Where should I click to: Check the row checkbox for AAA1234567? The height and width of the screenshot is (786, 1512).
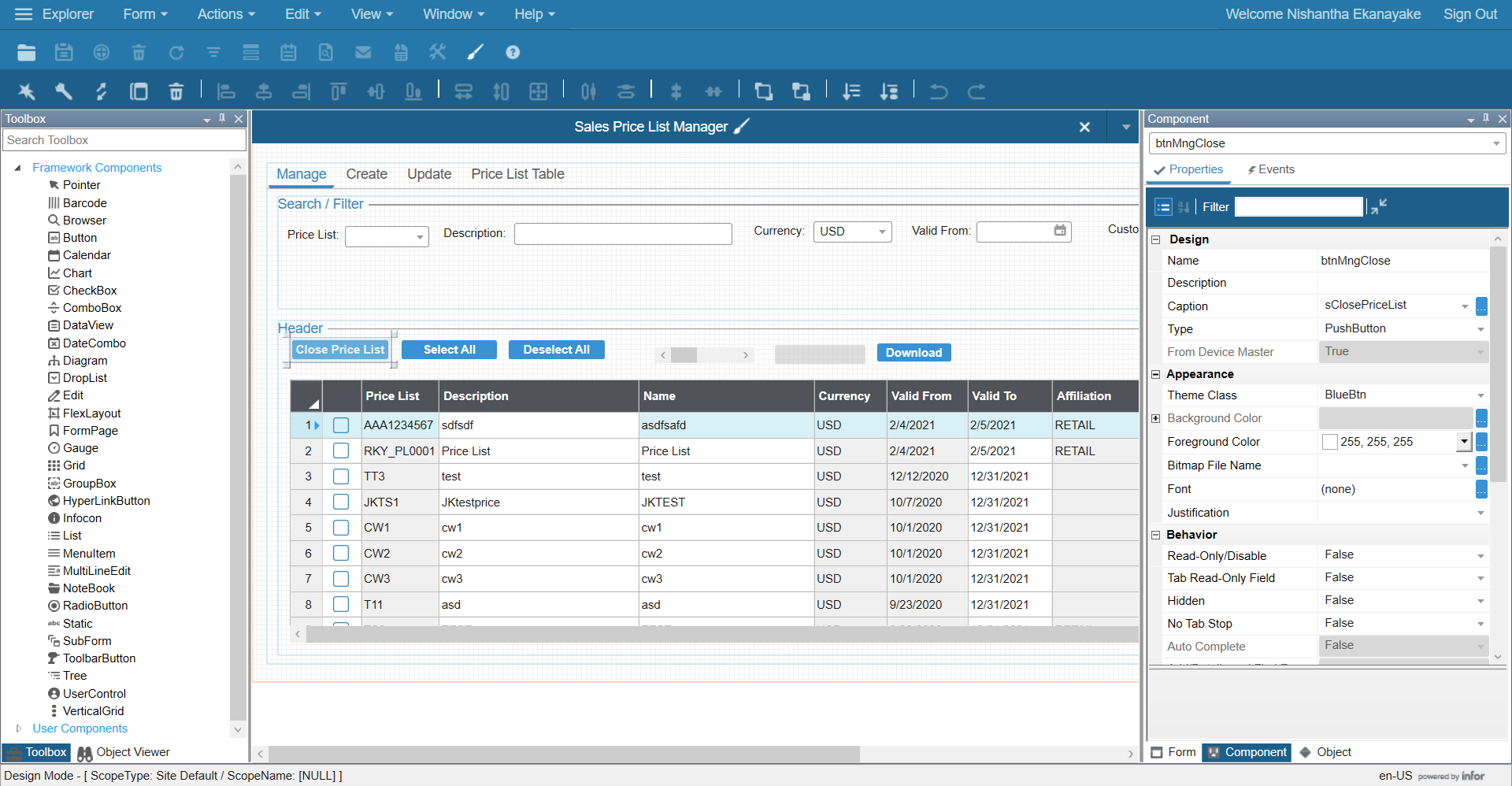click(x=341, y=425)
